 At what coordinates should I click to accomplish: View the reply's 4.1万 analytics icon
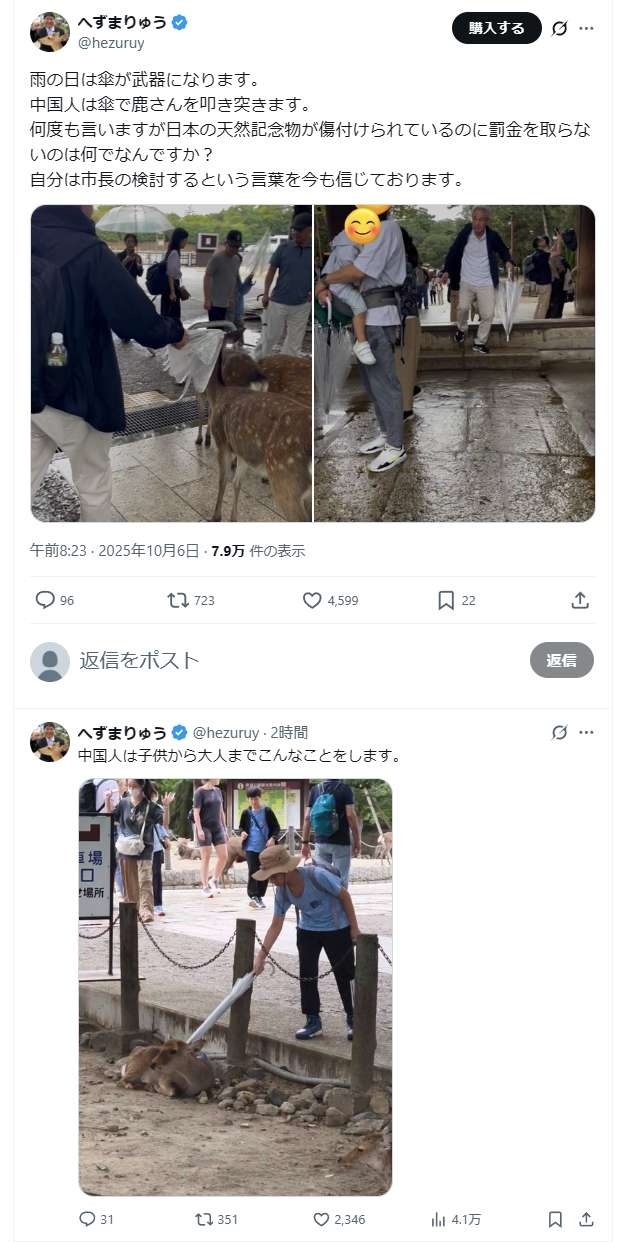coord(438,1219)
